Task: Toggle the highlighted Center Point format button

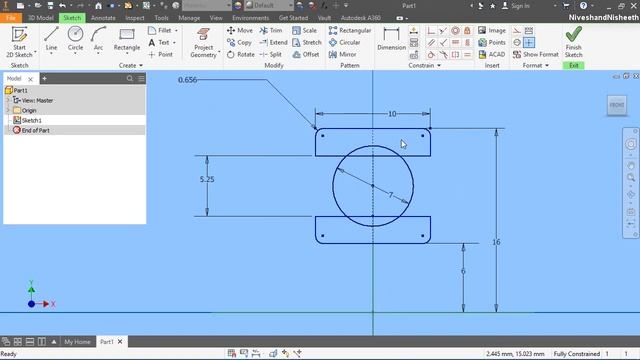Action: tap(529, 42)
